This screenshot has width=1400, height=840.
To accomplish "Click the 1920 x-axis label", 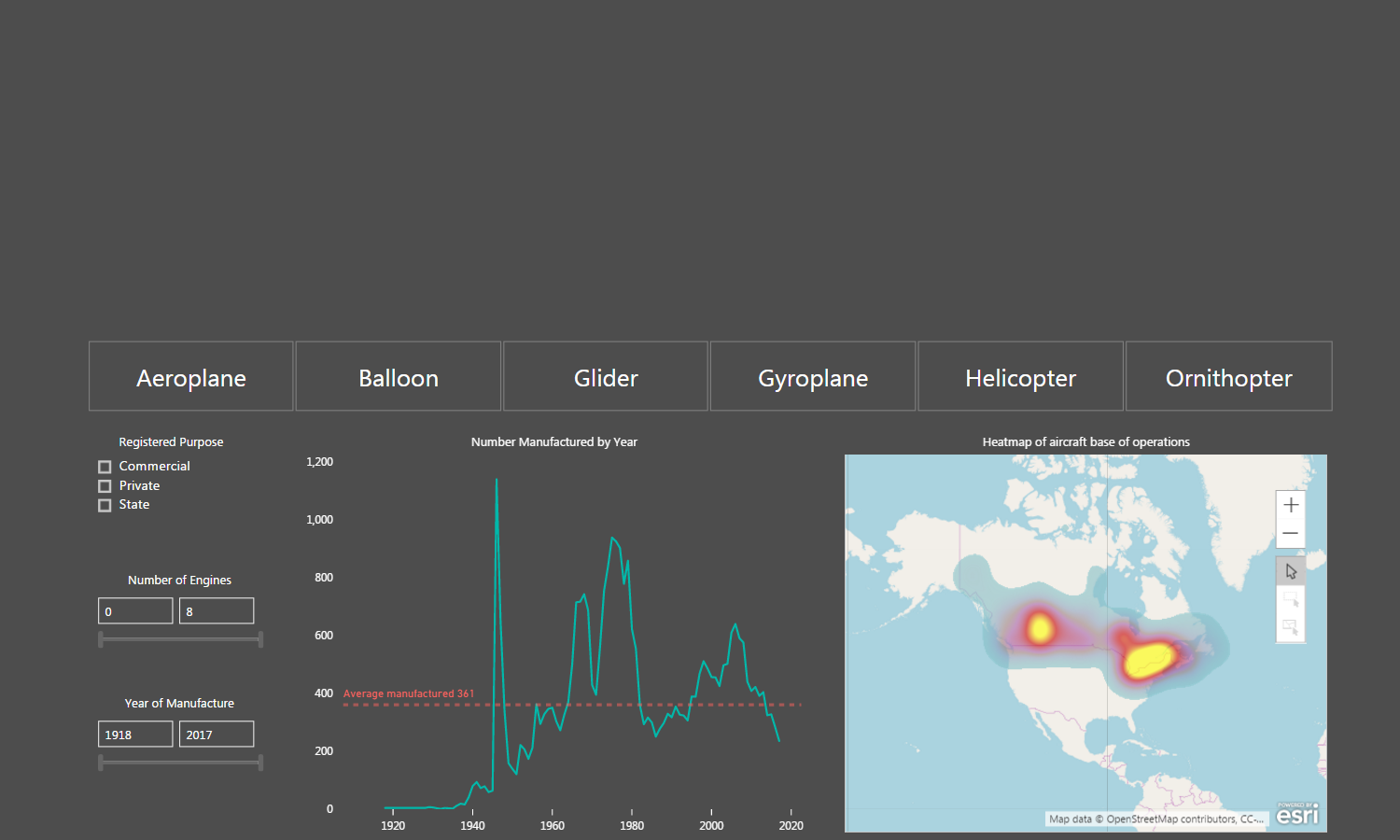I will tap(393, 826).
